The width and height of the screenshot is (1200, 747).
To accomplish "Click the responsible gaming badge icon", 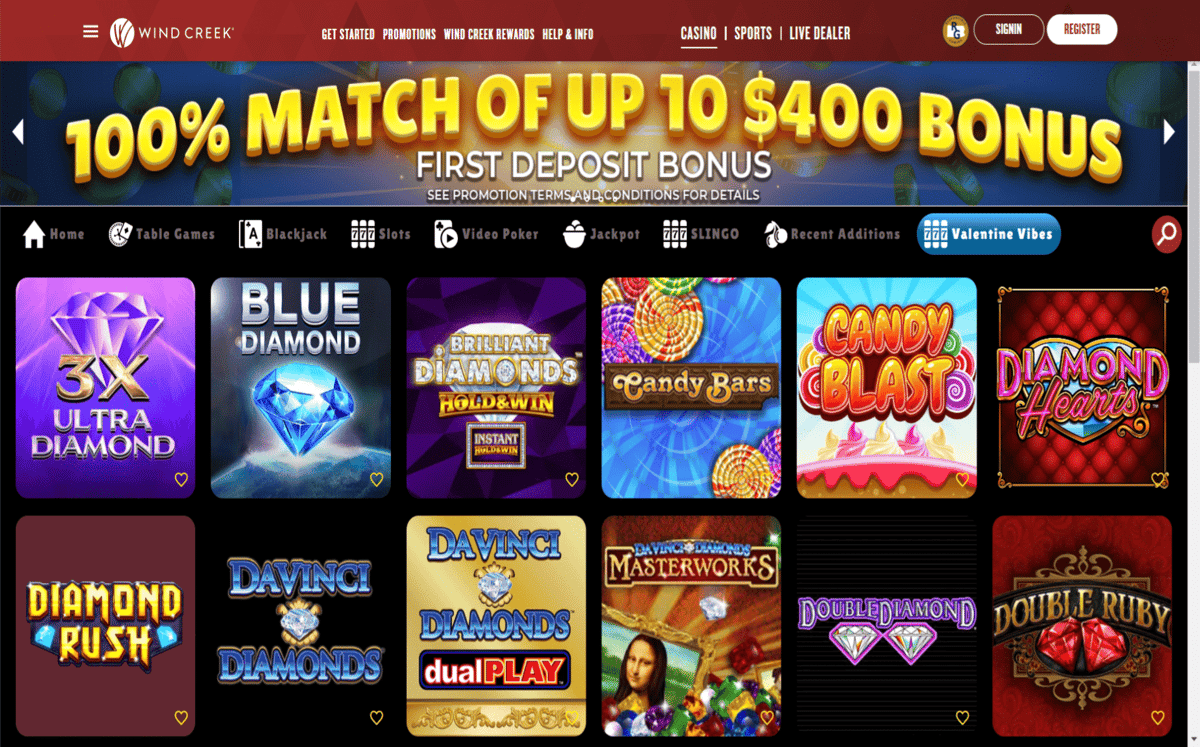I will click(954, 31).
